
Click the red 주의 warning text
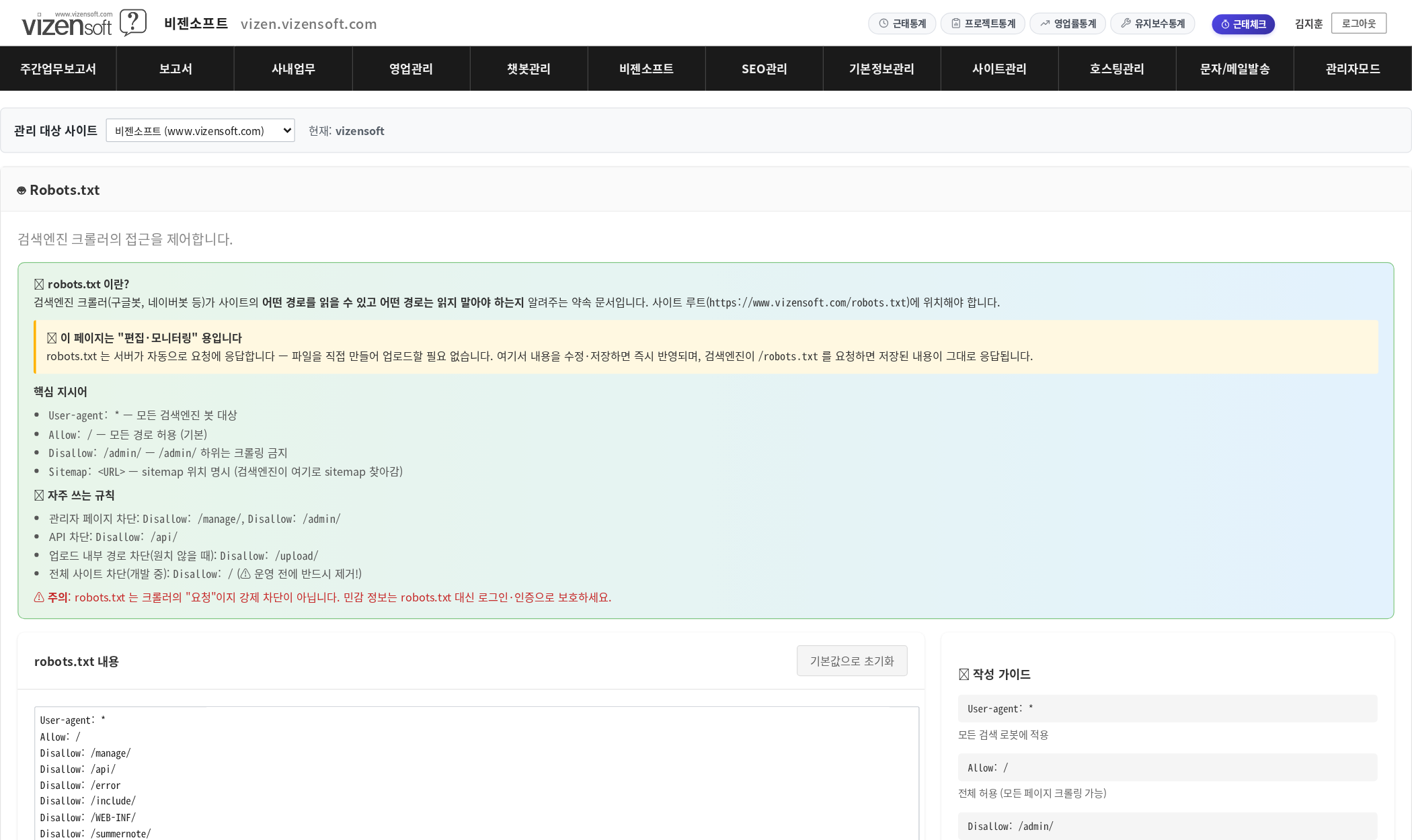tap(323, 597)
